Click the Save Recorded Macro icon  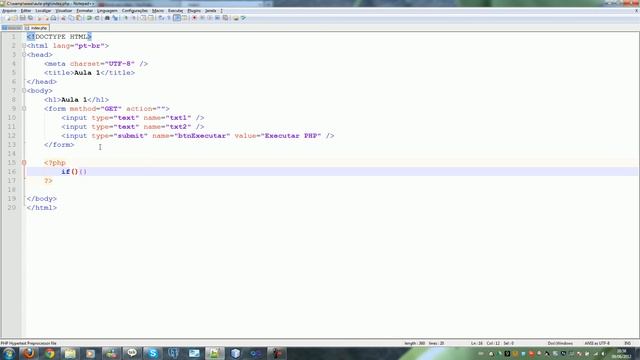point(225,18)
